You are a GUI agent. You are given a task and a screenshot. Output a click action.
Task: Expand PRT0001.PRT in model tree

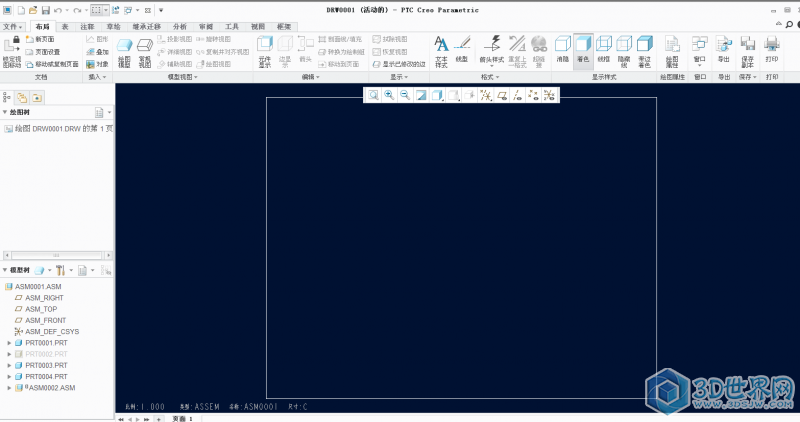point(9,343)
